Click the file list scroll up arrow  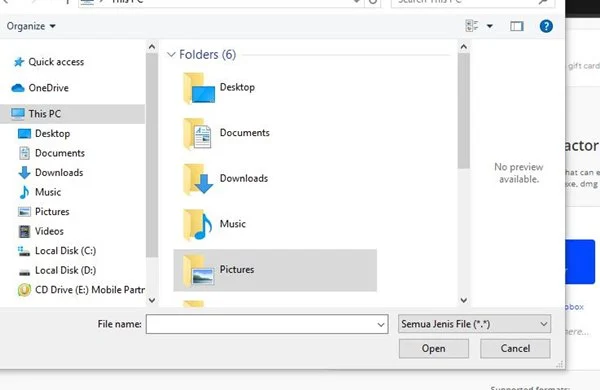[464, 47]
